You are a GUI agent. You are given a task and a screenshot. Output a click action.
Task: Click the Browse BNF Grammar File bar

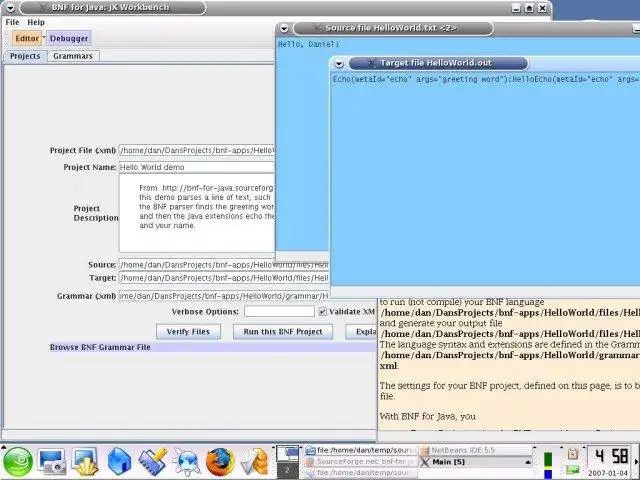pos(212,347)
